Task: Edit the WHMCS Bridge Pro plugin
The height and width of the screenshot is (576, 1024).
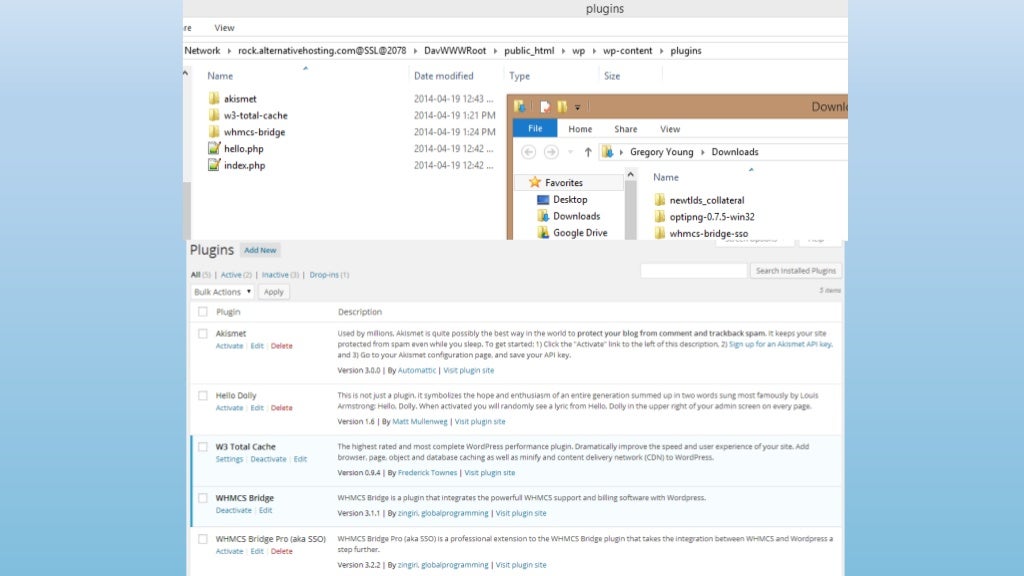Action: [257, 552]
